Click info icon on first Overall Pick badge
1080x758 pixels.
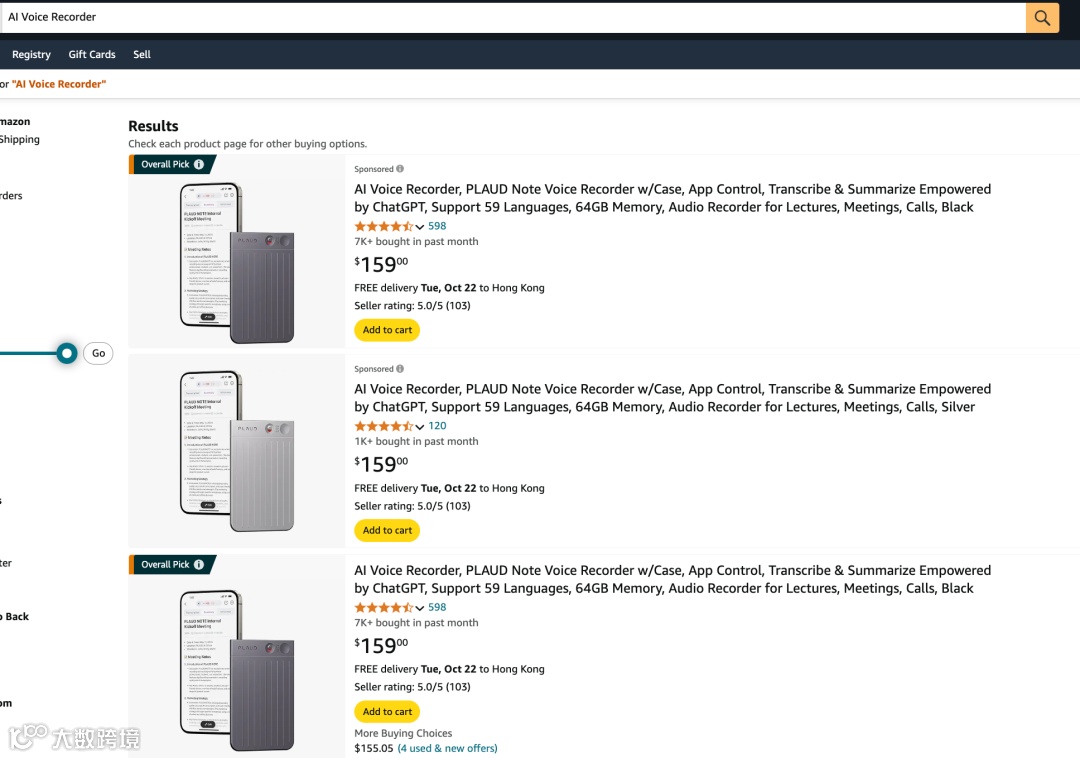tap(199, 165)
